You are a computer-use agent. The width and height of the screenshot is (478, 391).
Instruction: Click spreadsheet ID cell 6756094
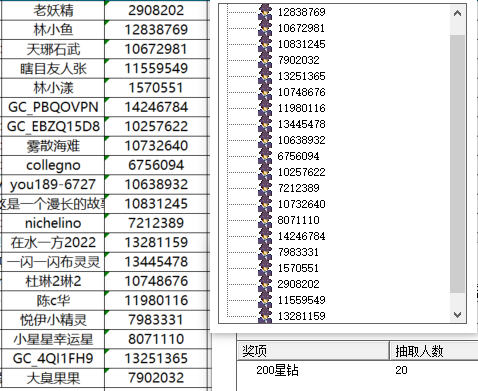(x=157, y=165)
